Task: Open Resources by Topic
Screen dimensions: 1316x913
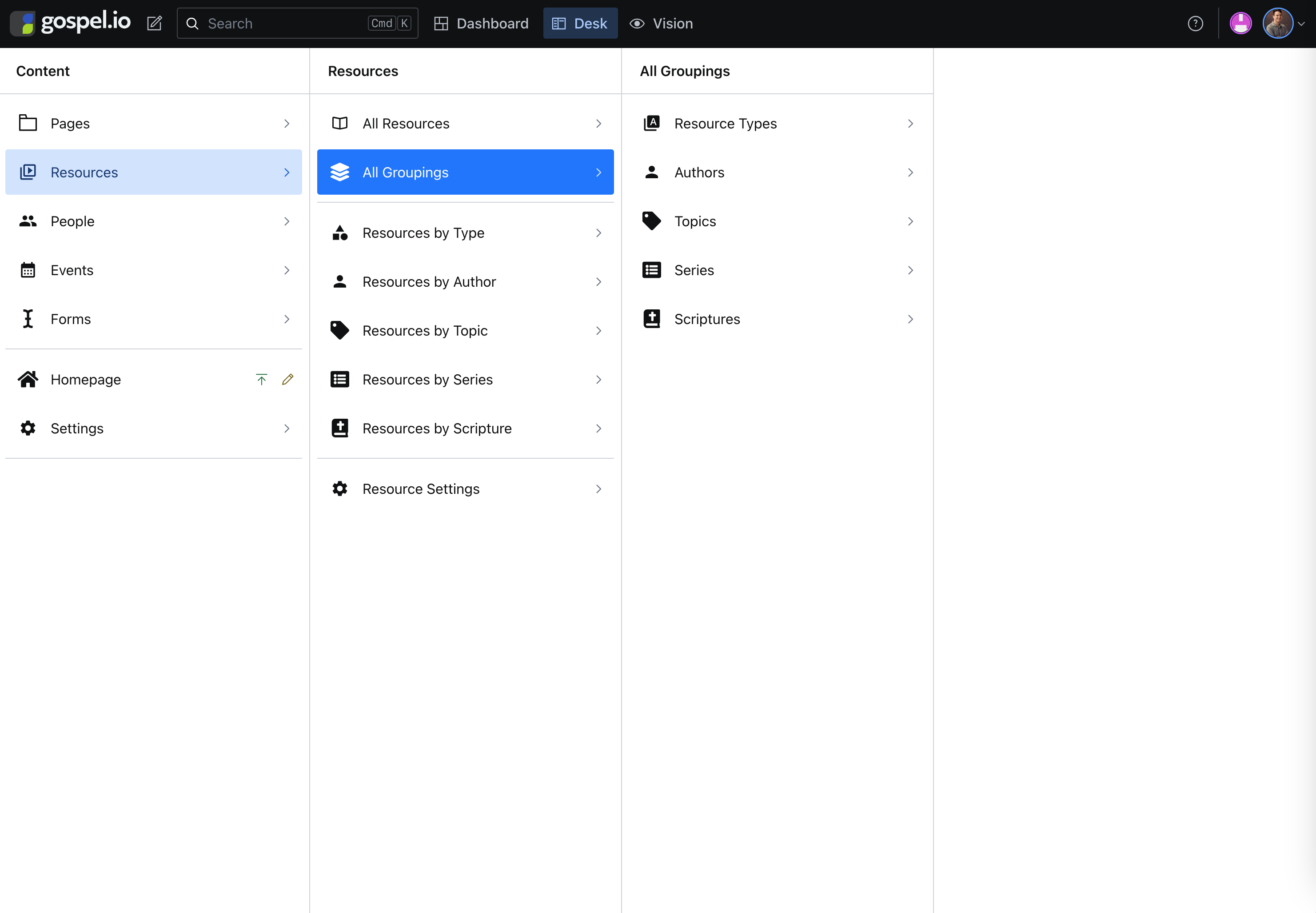Action: [465, 330]
